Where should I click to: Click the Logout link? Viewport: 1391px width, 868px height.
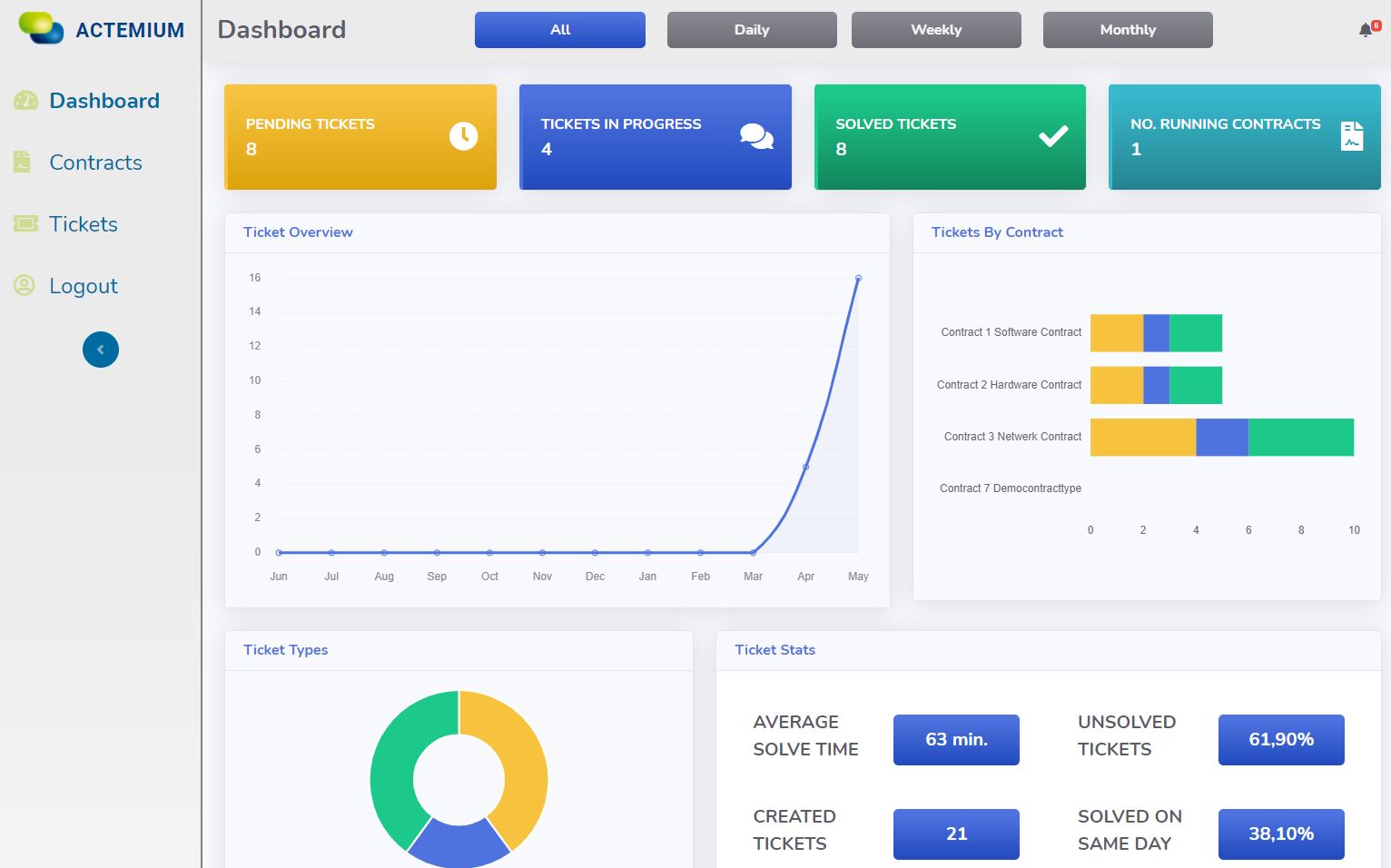[x=84, y=286]
